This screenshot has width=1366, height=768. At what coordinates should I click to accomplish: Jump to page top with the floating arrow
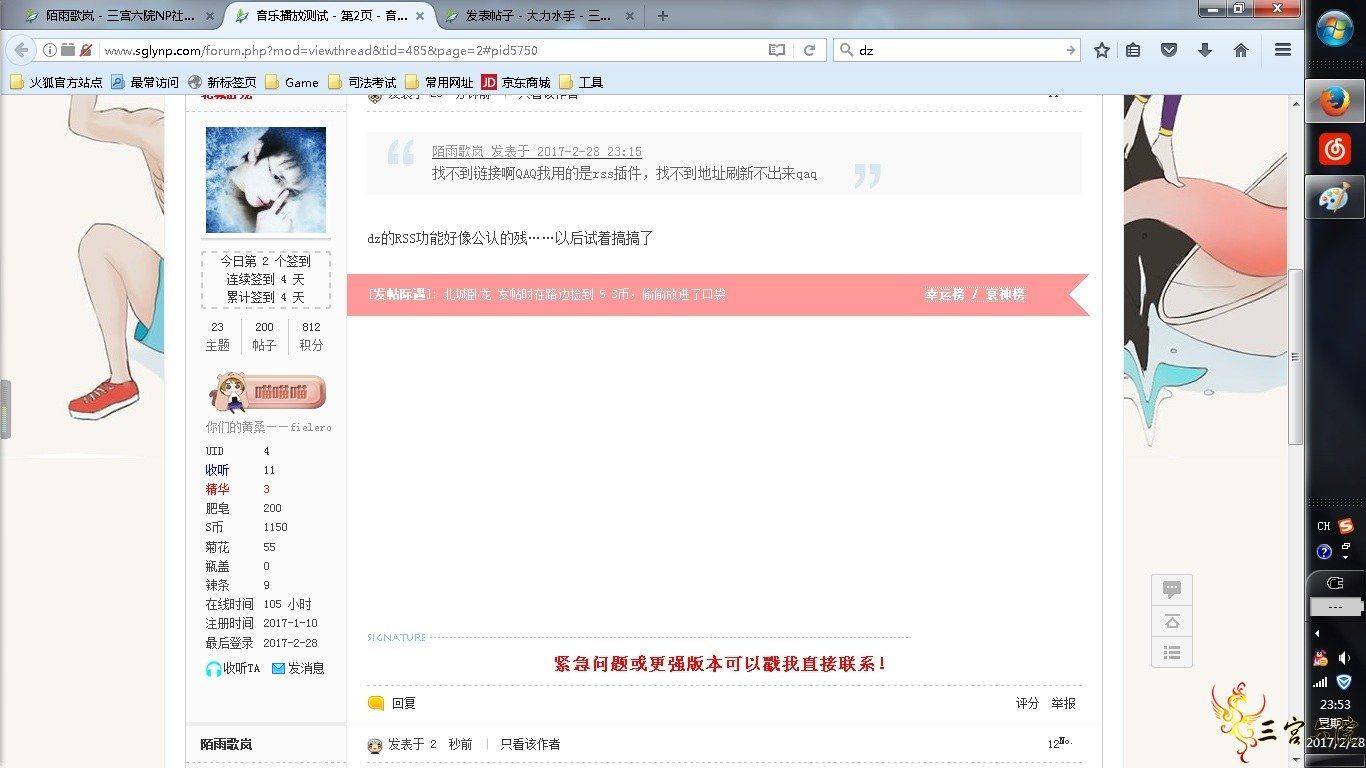pyautogui.click(x=1172, y=621)
